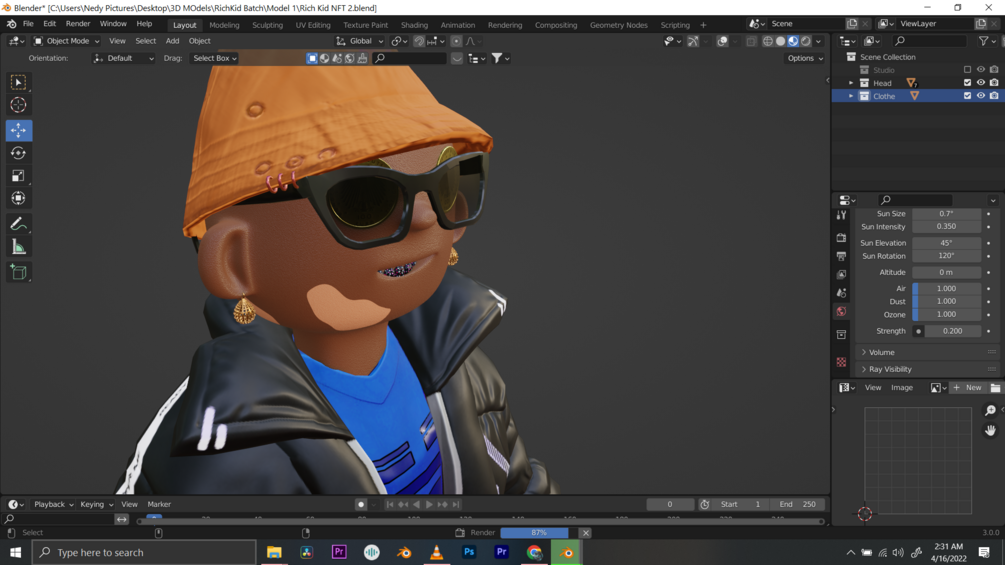
Task: Click the pan hand icon in image editor
Action: 990,430
